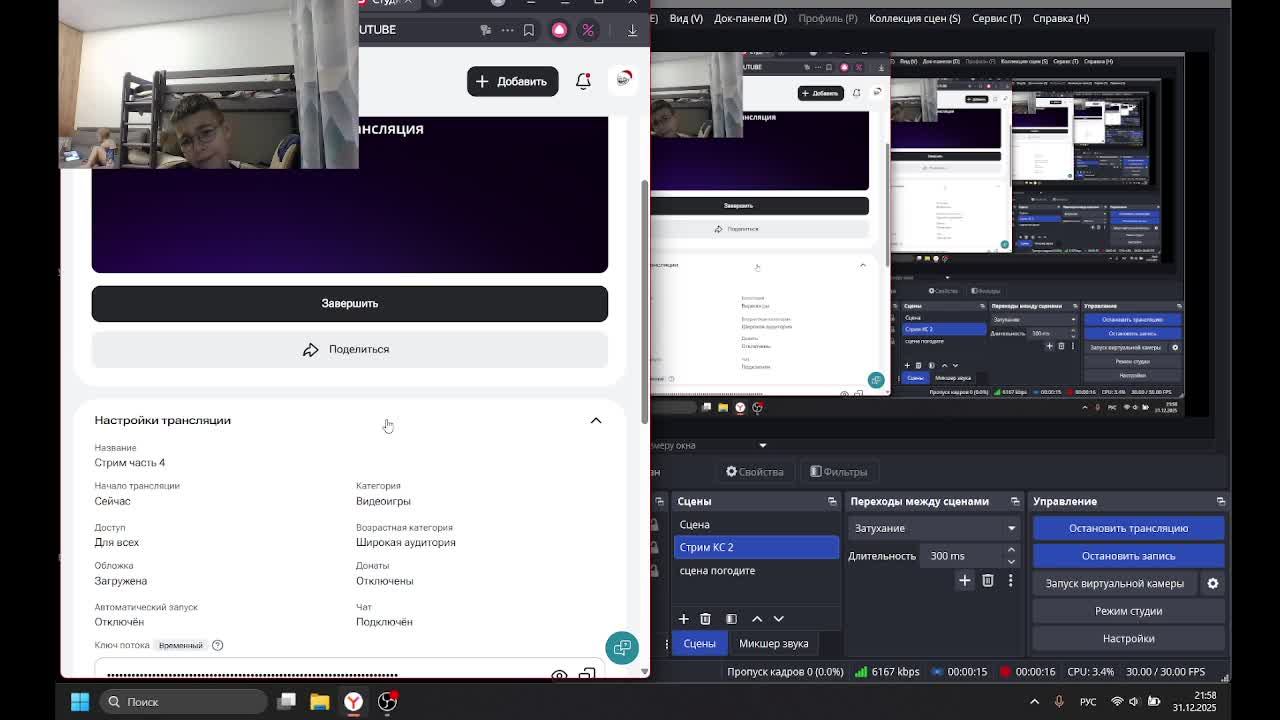The height and width of the screenshot is (720, 1280).
Task: Click the OBS Studio taskbar icon
Action: point(387,702)
